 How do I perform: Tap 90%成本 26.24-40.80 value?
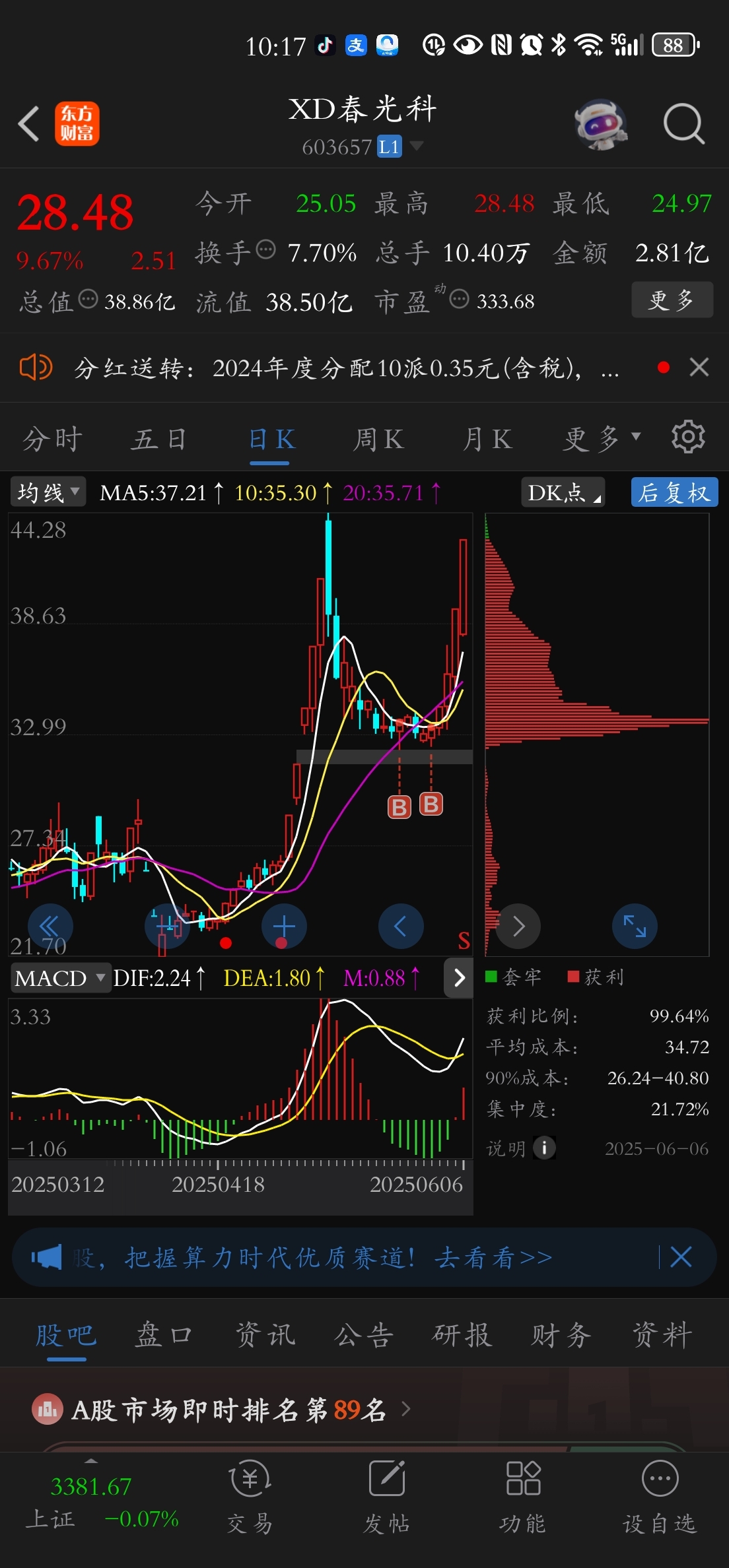[x=658, y=1078]
